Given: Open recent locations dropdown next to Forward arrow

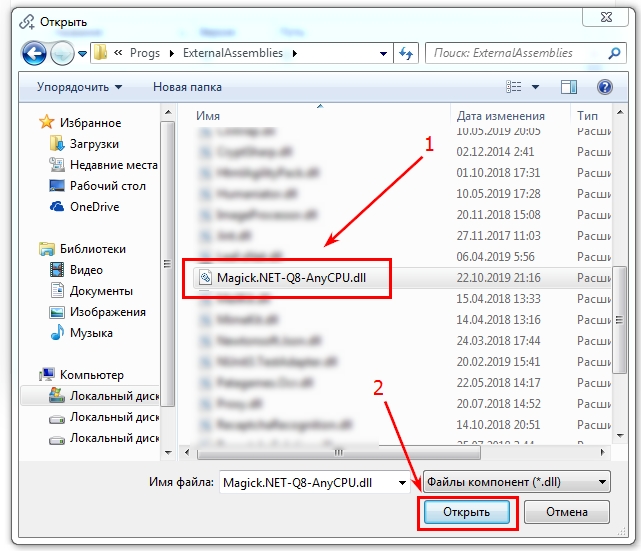Looking at the screenshot, I should click(83, 54).
